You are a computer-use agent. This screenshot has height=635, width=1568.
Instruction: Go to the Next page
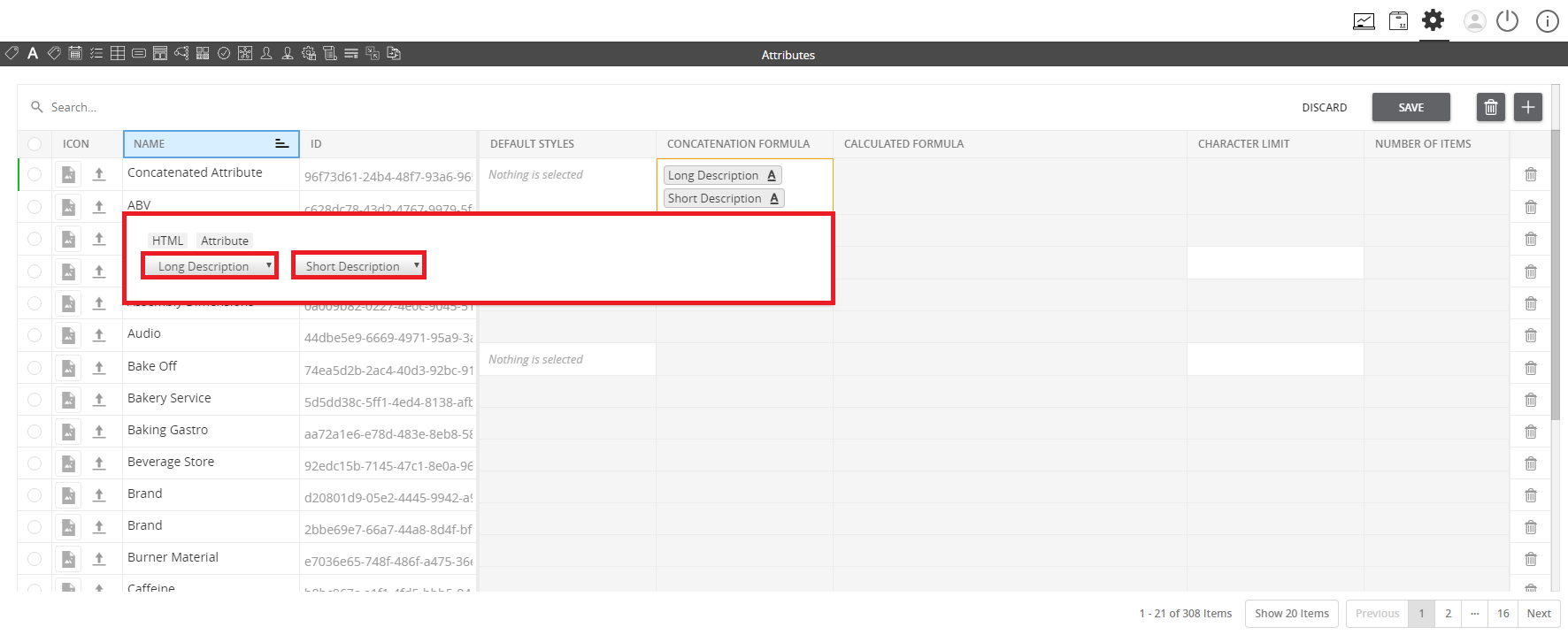pyautogui.click(x=1539, y=613)
